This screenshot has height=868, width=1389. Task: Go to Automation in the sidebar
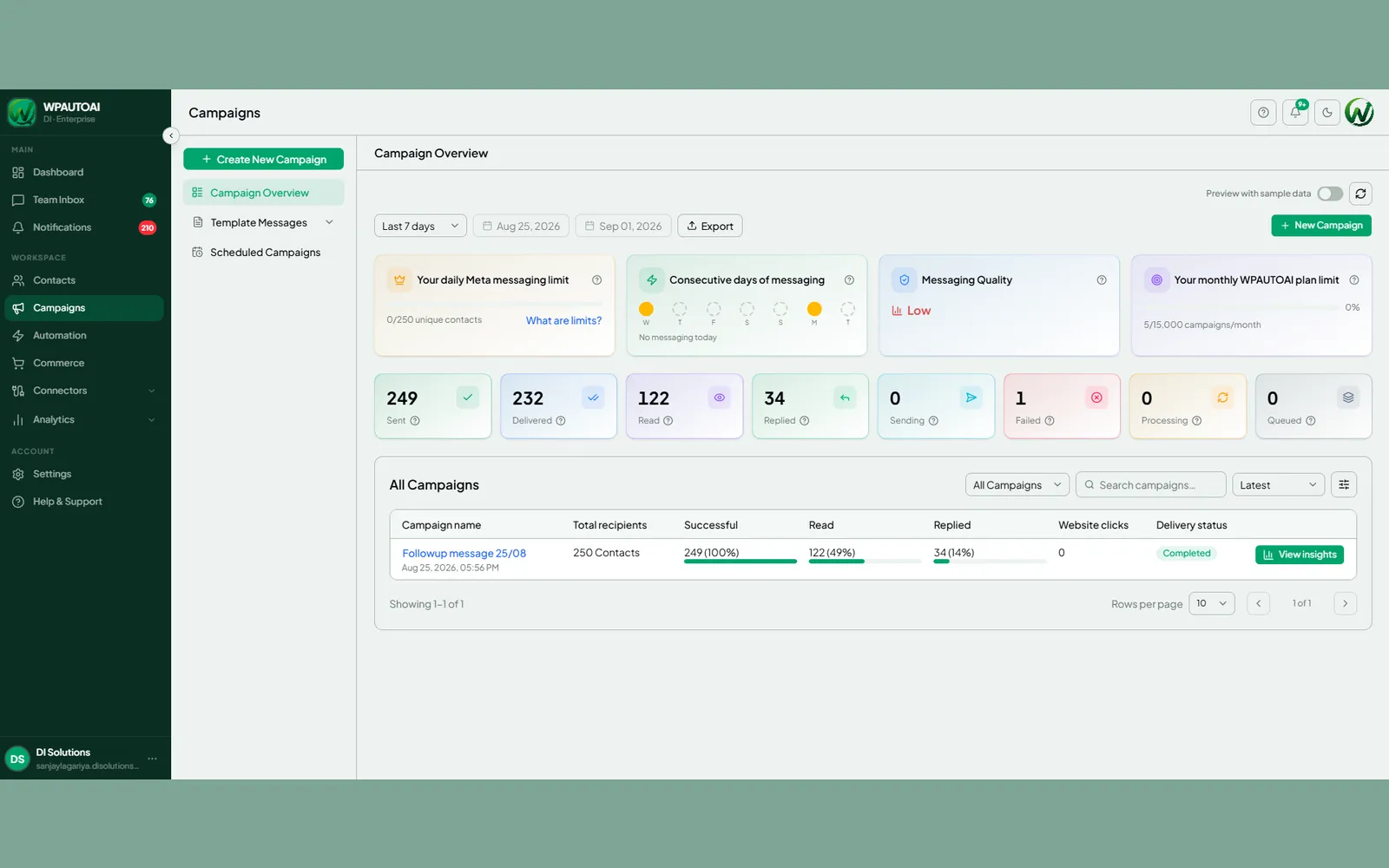[84, 335]
